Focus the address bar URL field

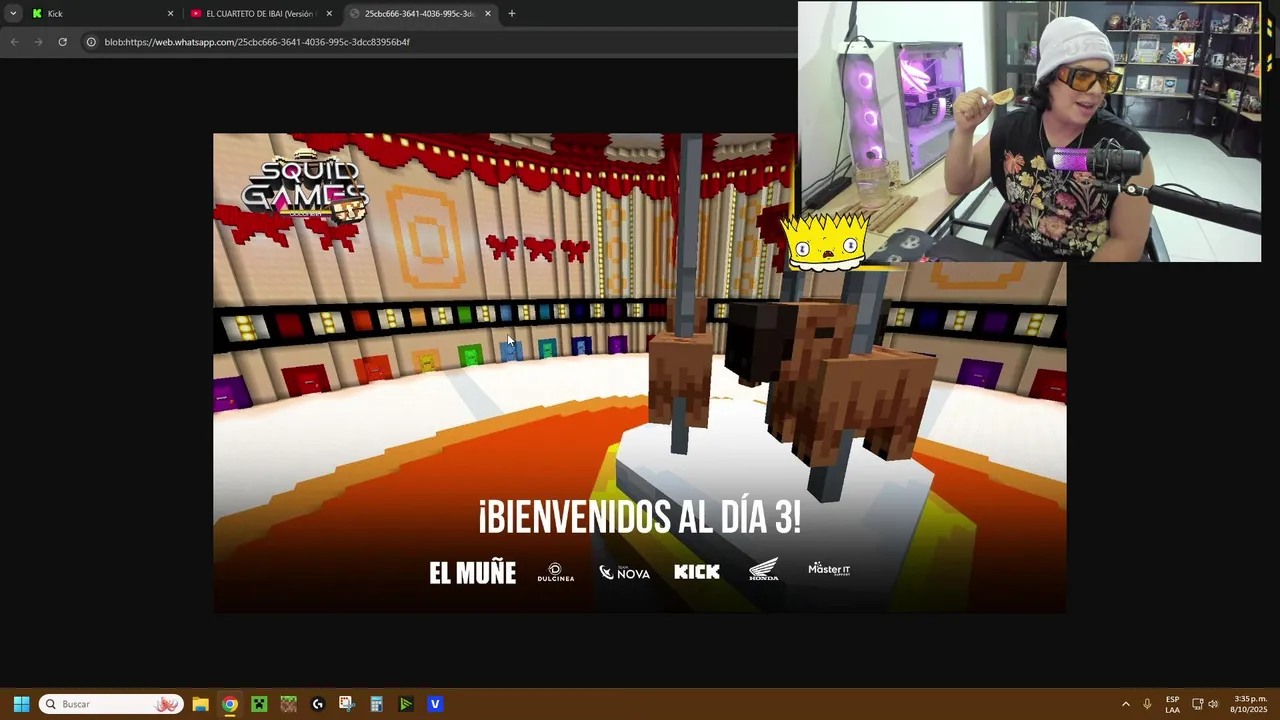(x=440, y=42)
